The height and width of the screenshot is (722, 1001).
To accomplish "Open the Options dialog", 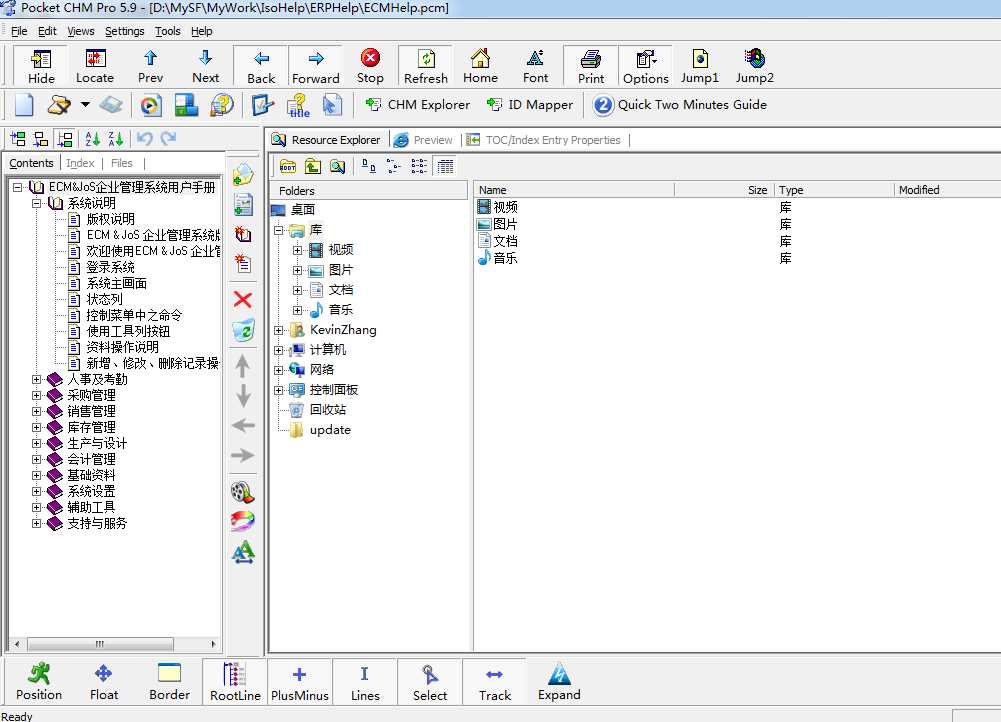I will pos(645,66).
